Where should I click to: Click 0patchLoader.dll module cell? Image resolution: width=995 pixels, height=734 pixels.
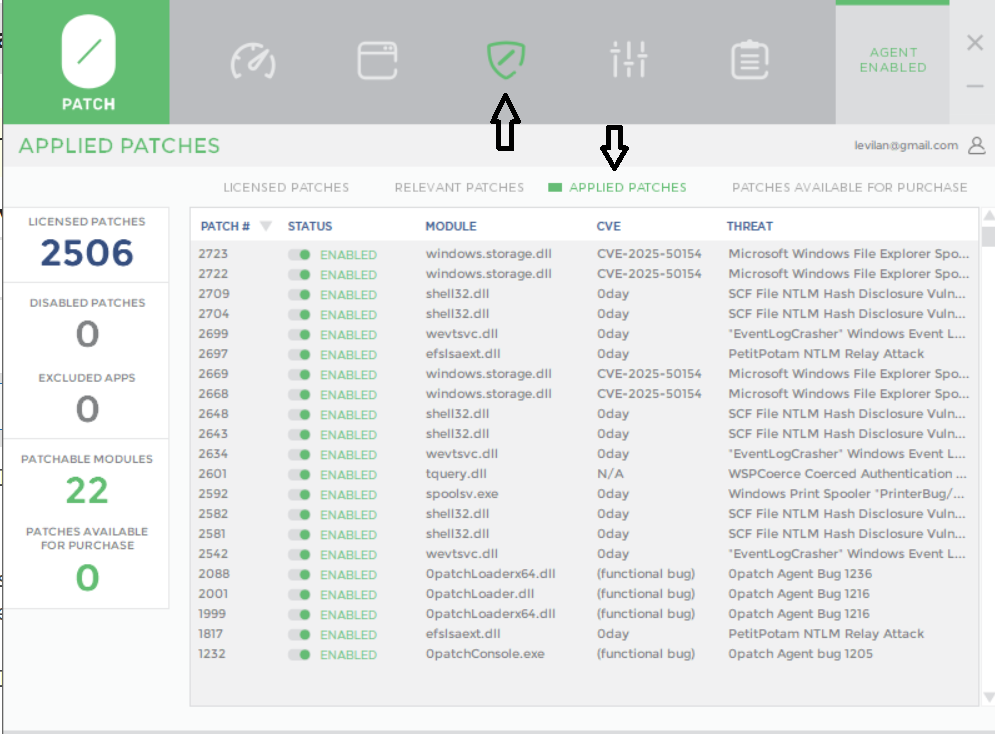tap(479, 594)
